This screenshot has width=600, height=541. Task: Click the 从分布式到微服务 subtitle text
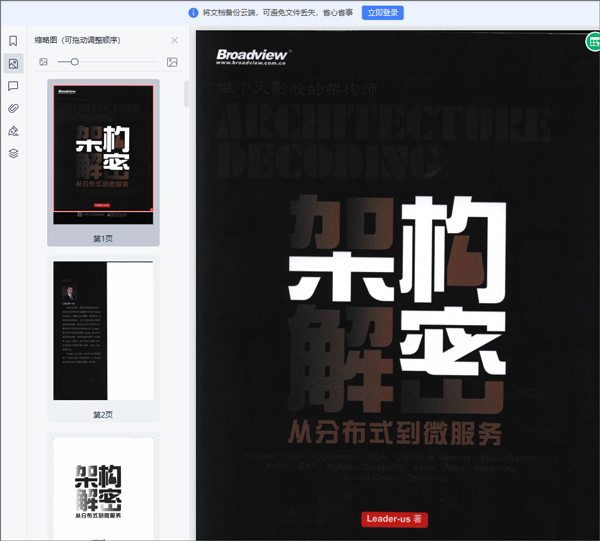tap(395, 433)
